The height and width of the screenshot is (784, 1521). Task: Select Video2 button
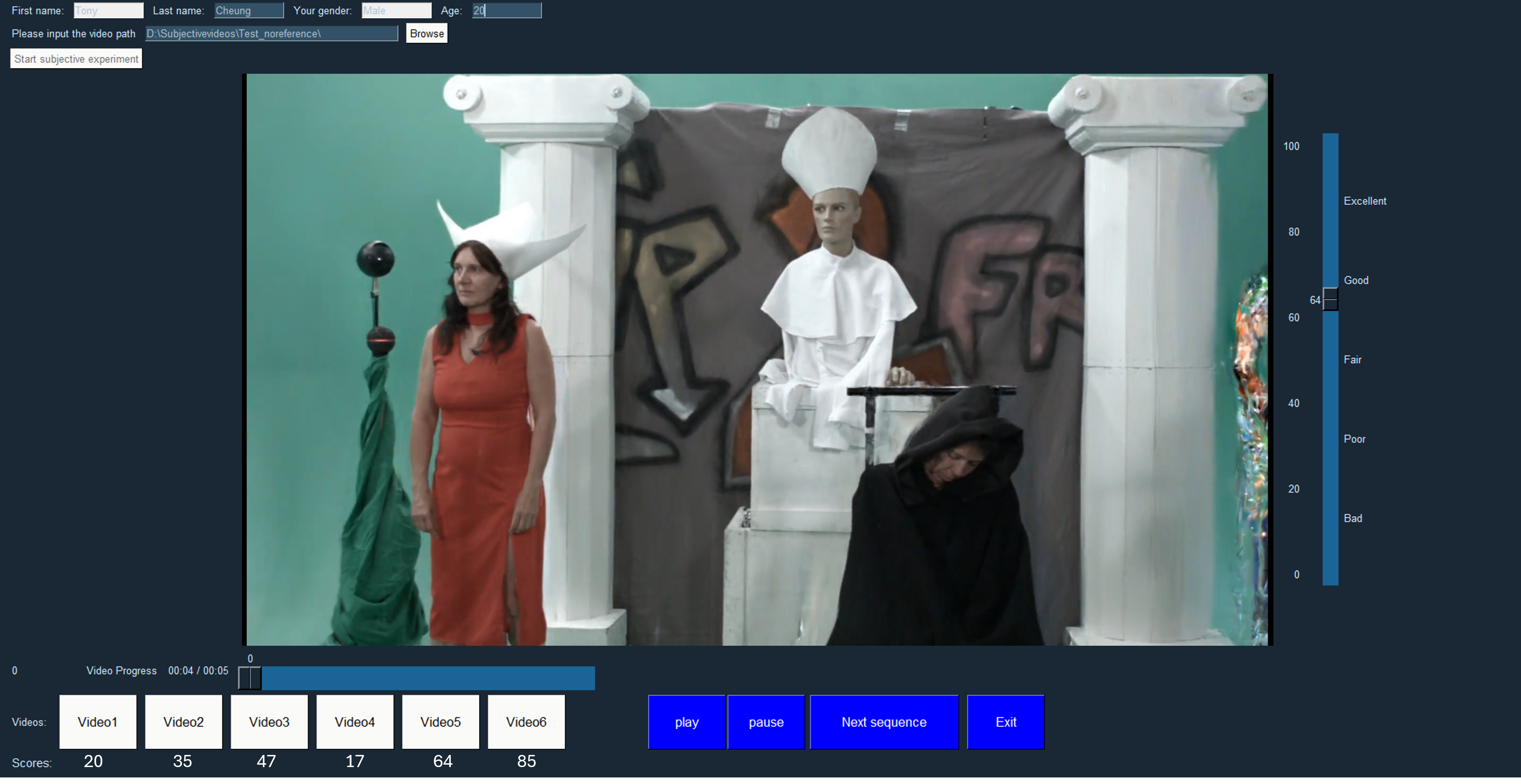[x=184, y=722]
